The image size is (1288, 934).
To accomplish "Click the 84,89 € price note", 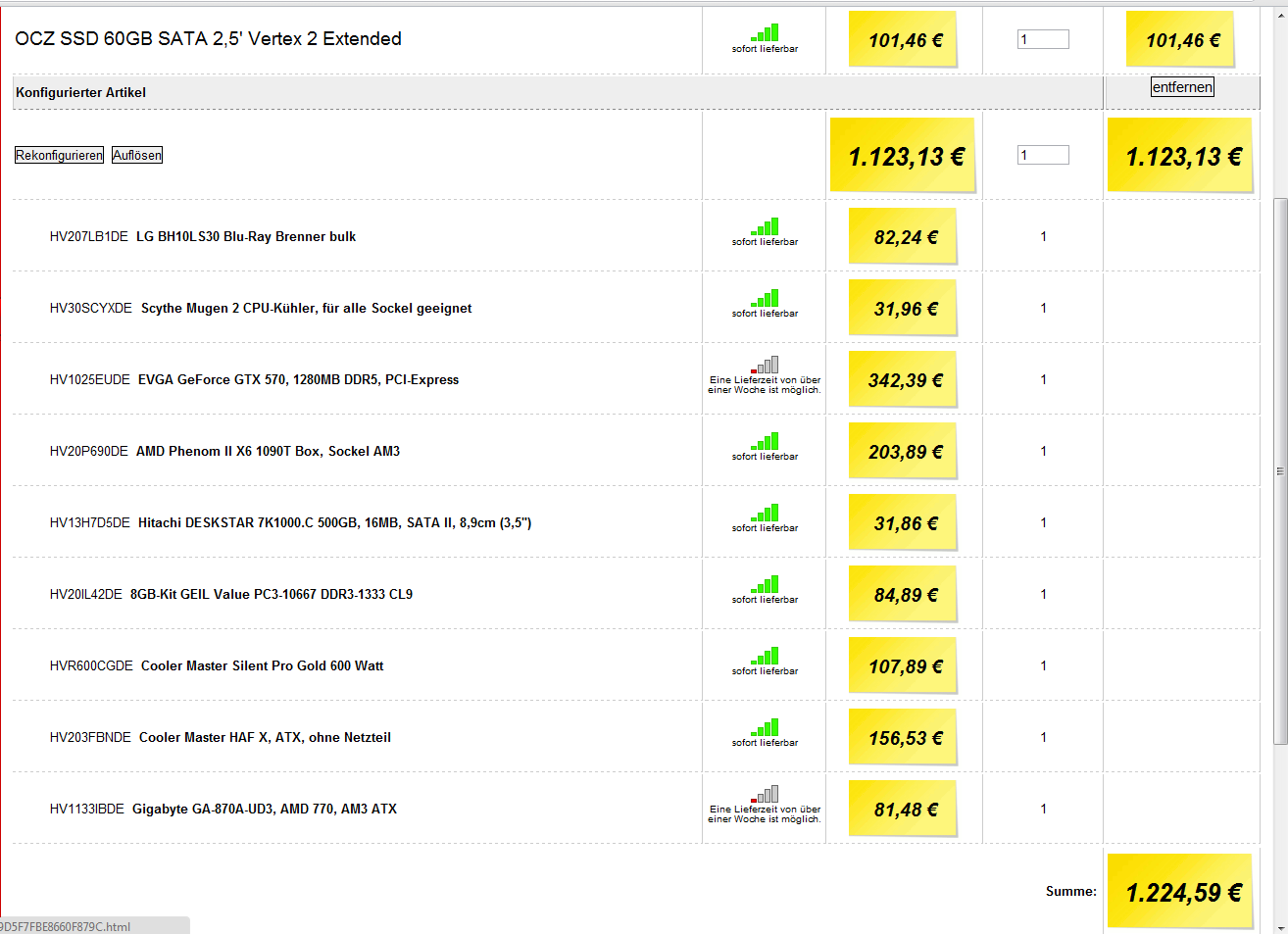I will point(903,595).
